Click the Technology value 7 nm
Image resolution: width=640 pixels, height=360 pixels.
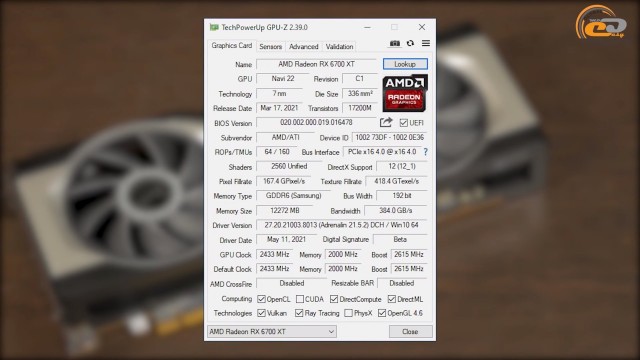[279, 93]
